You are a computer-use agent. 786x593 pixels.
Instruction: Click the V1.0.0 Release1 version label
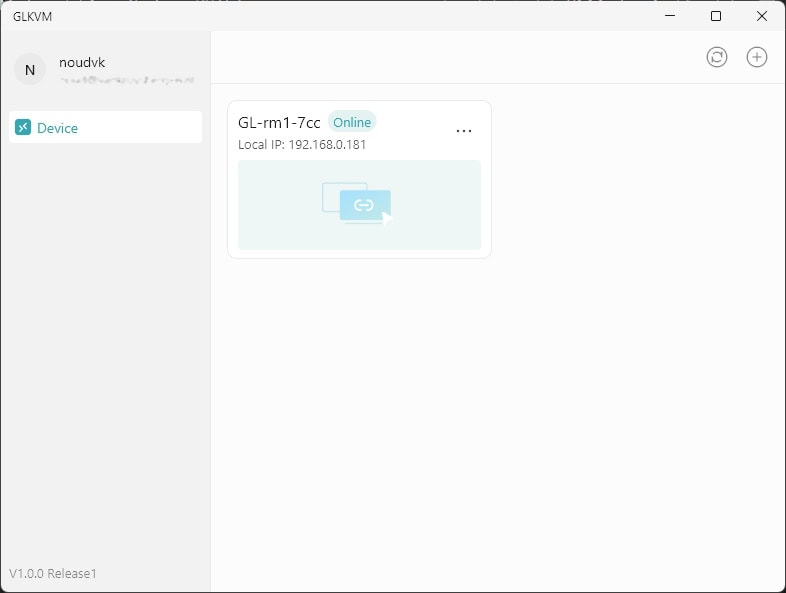pos(53,574)
